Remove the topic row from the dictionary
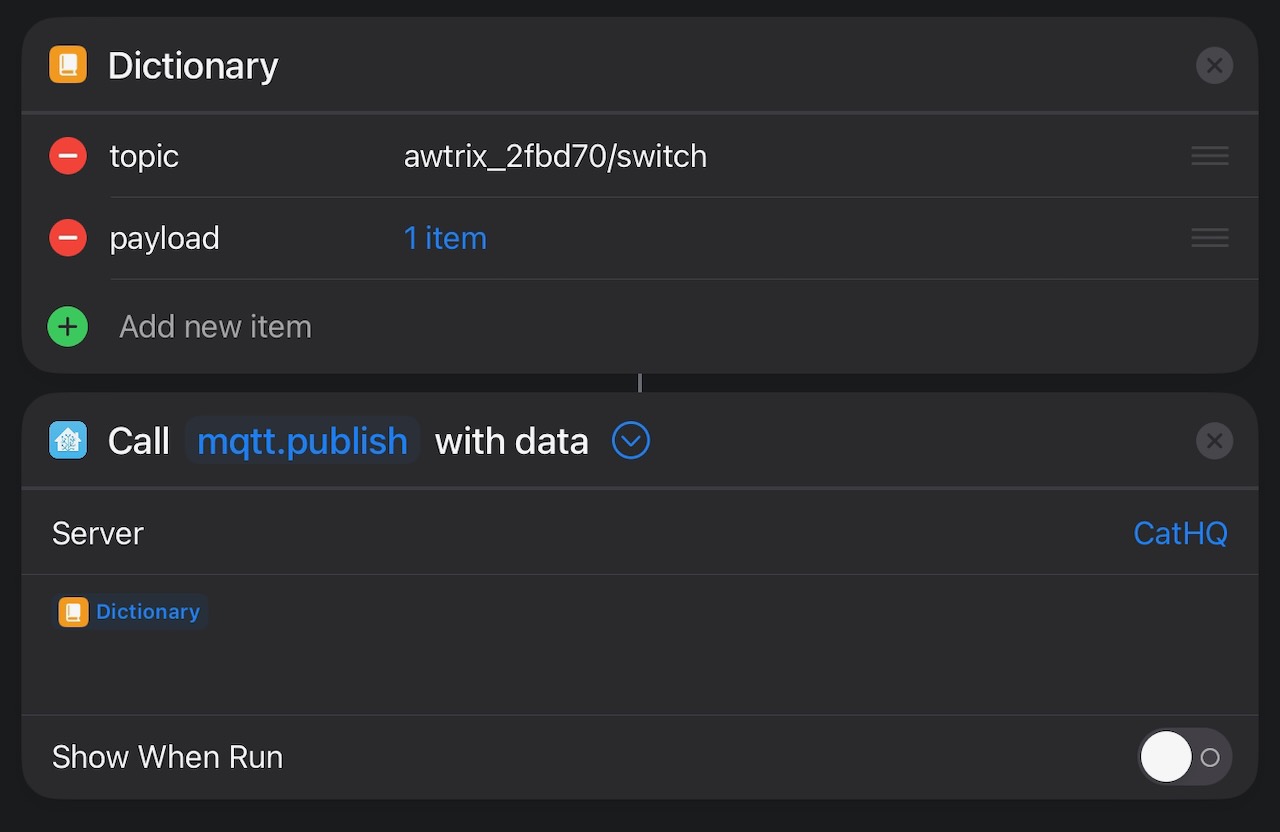Viewport: 1280px width, 832px height. pyautogui.click(x=68, y=156)
